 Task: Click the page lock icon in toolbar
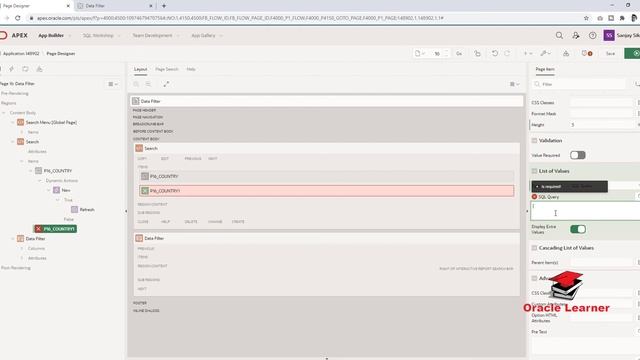click(477, 53)
